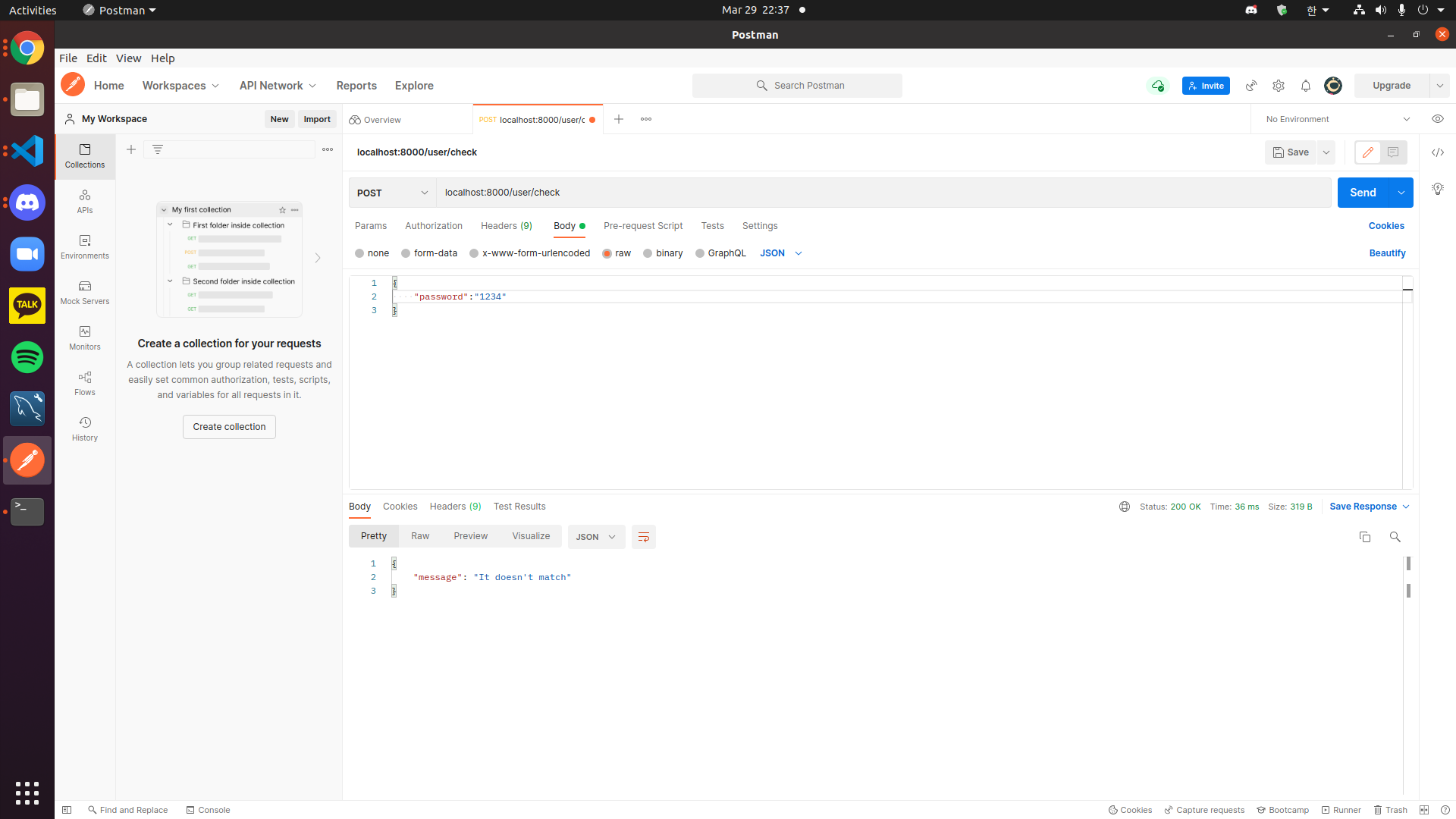The image size is (1456, 819).
Task: Open notifications bell icon
Action: point(1306,86)
